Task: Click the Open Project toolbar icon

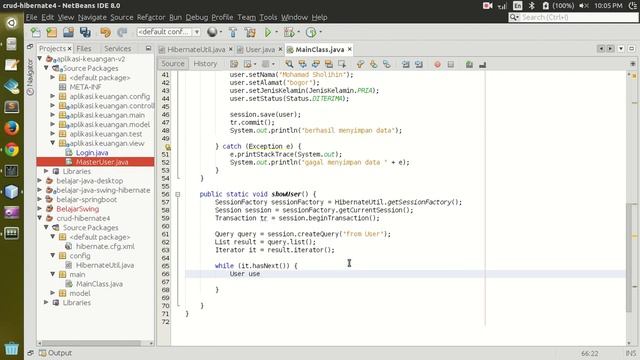Action: tap(68, 32)
